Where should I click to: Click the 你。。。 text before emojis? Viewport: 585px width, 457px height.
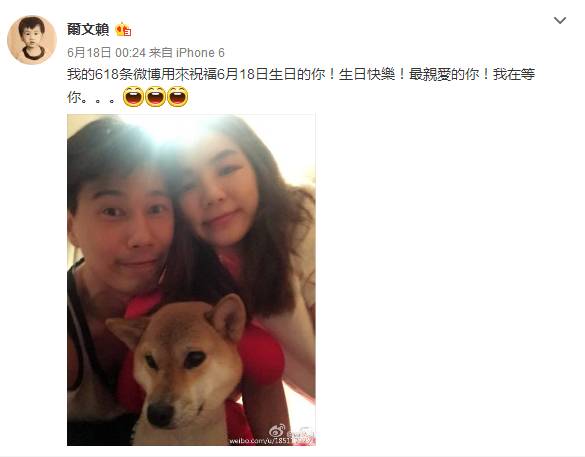pyautogui.click(x=91, y=97)
